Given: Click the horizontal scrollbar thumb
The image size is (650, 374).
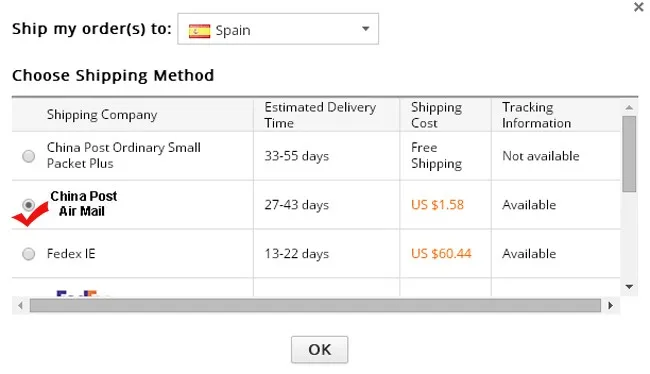Looking at the screenshot, I should (315, 306).
